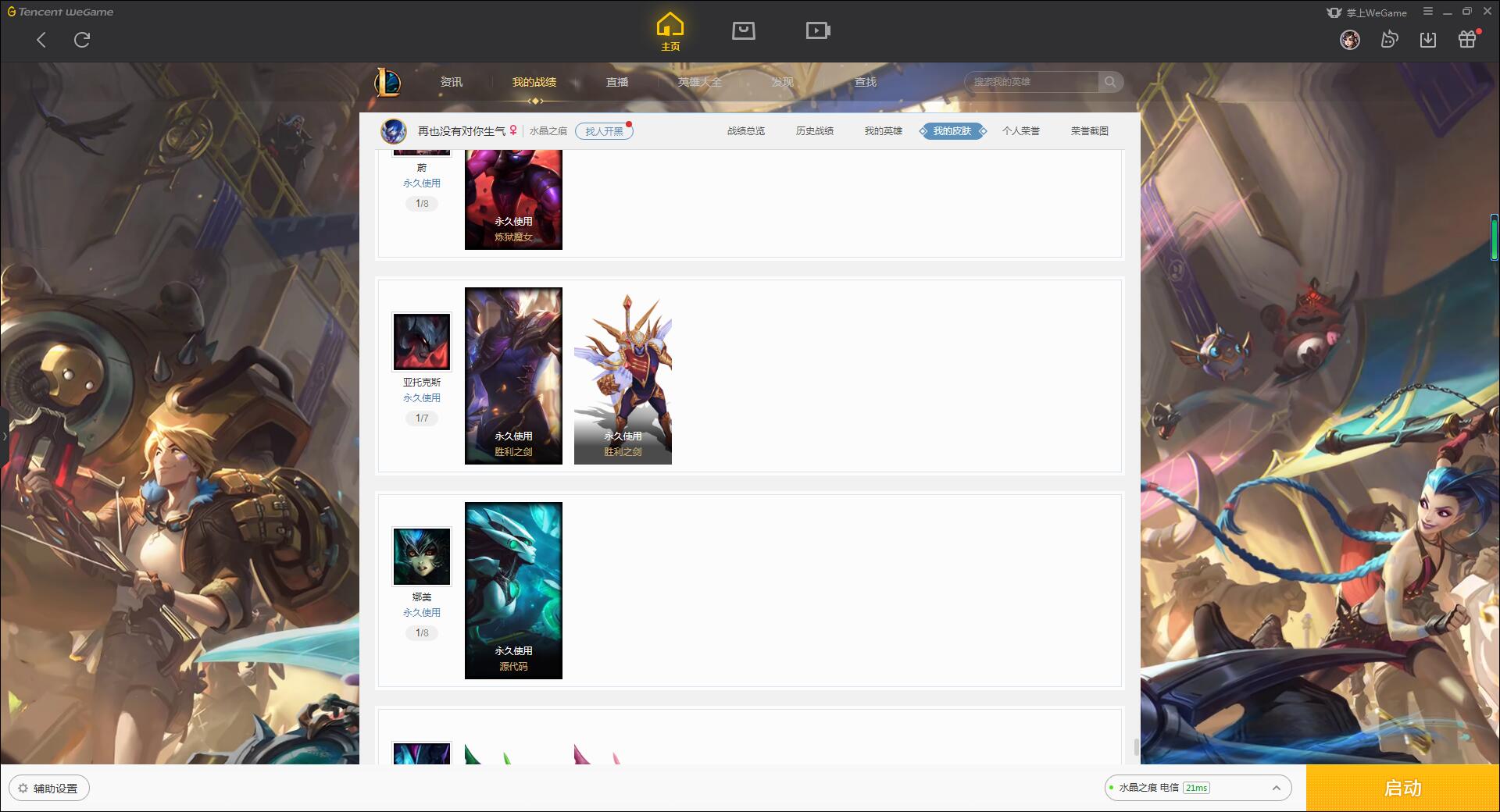Expand the 水晶之痕 电信 server dropdown
This screenshot has width=1500, height=812.
tap(1198, 788)
